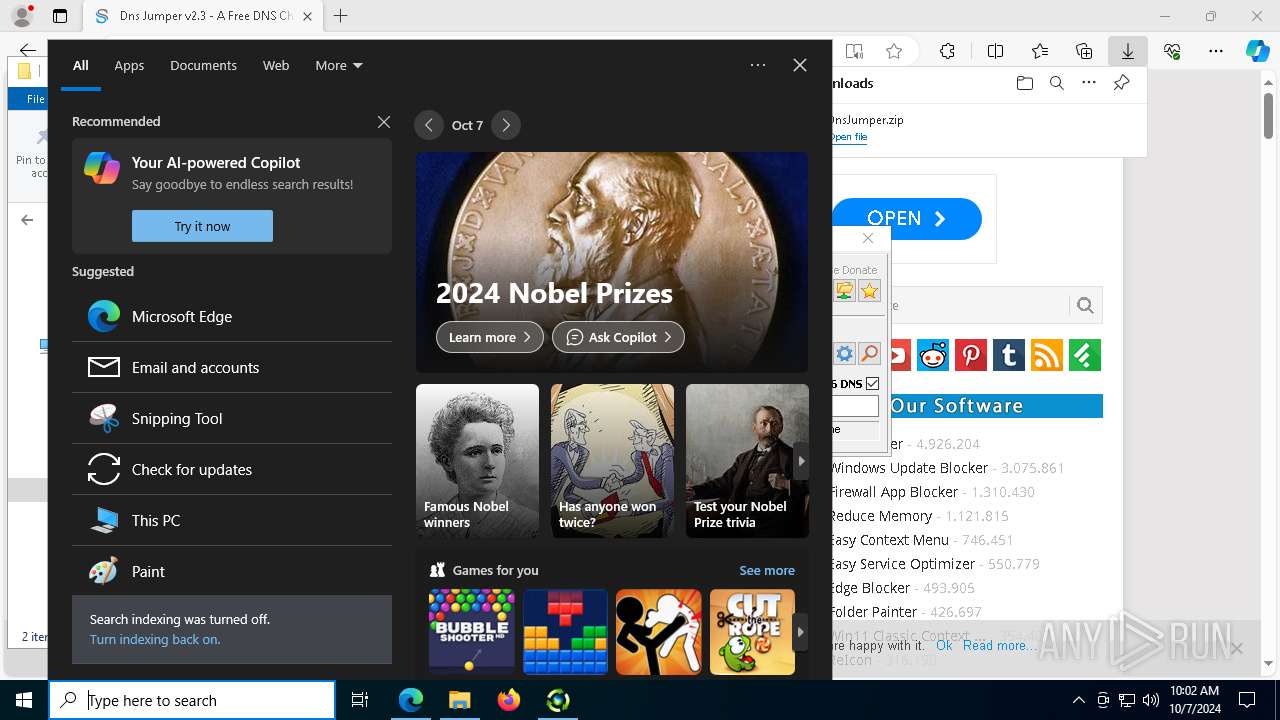Launch Snipping Tool from suggestions

point(232,418)
